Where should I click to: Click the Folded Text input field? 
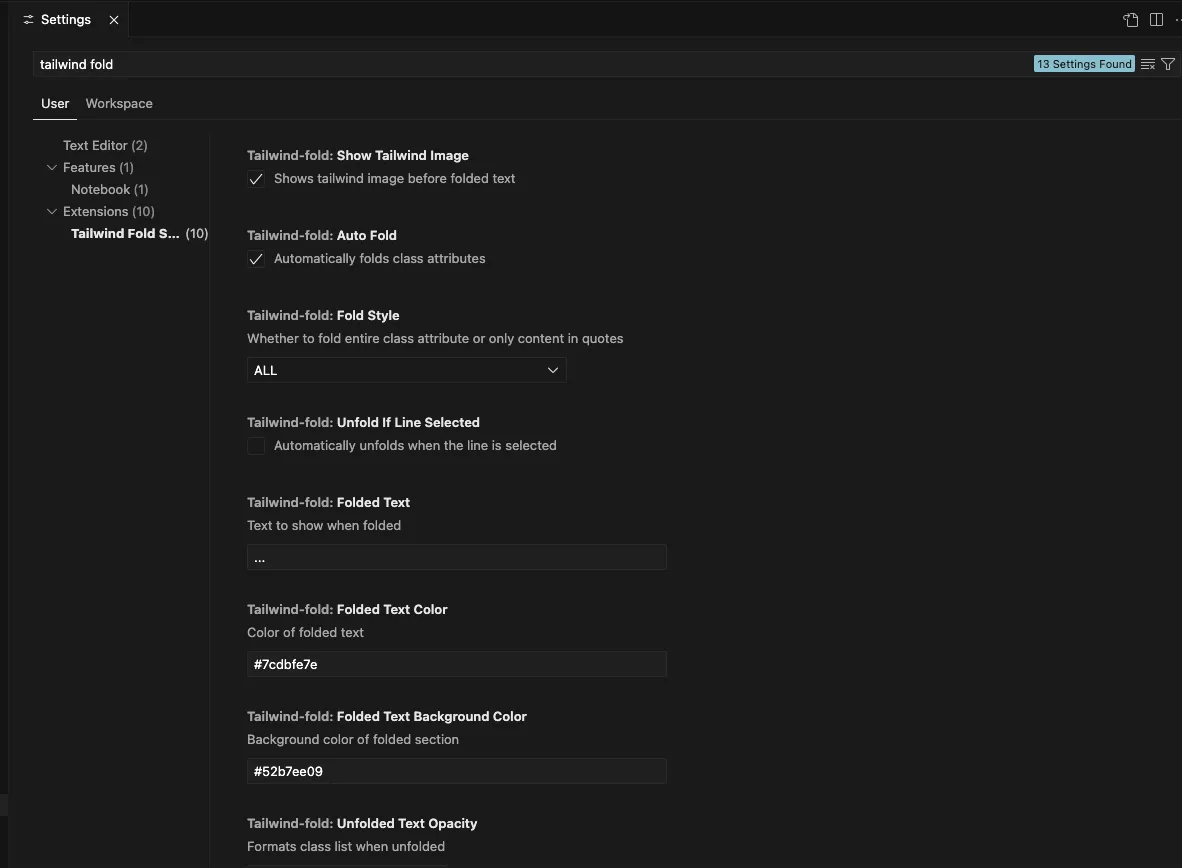click(x=457, y=557)
